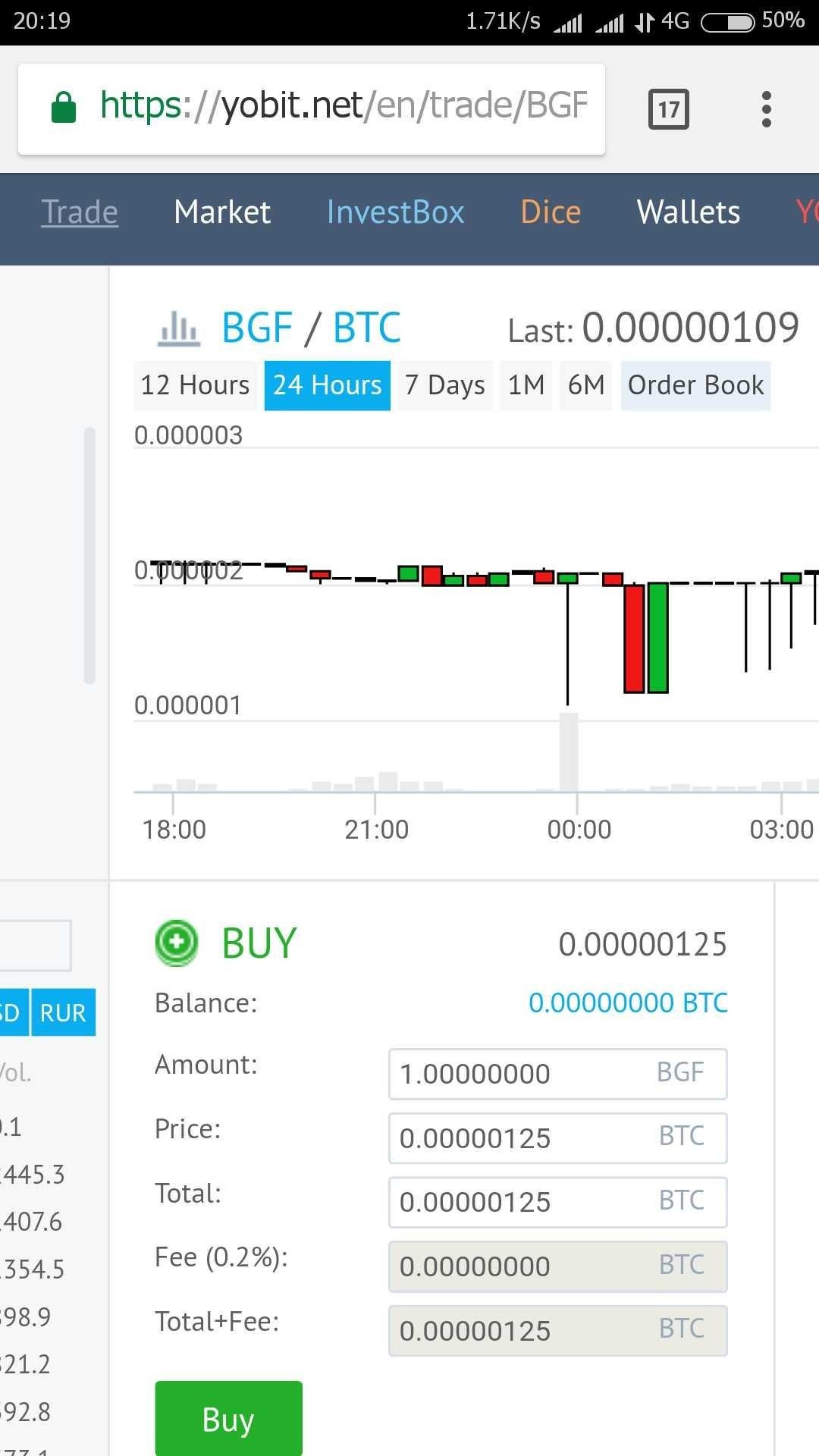
Task: Select the RUR market tab in sidebar
Action: pyautogui.click(x=63, y=1012)
